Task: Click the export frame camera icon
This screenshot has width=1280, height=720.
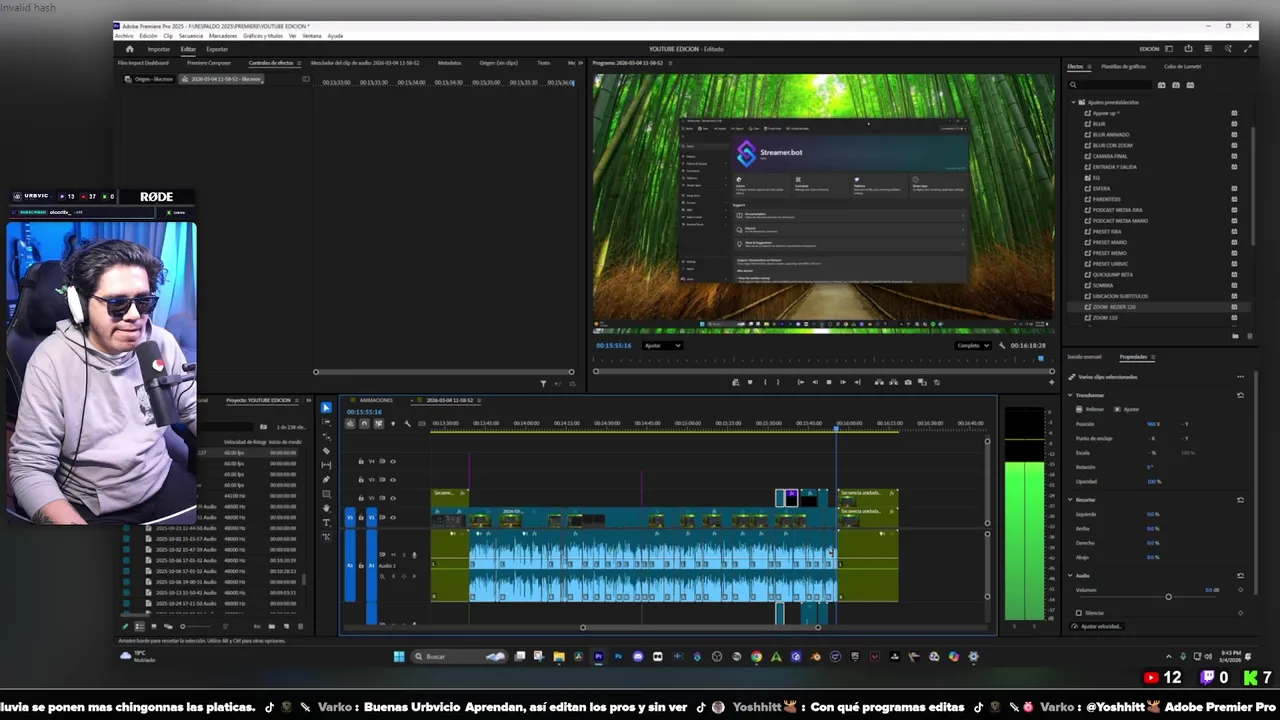Action: point(908,382)
